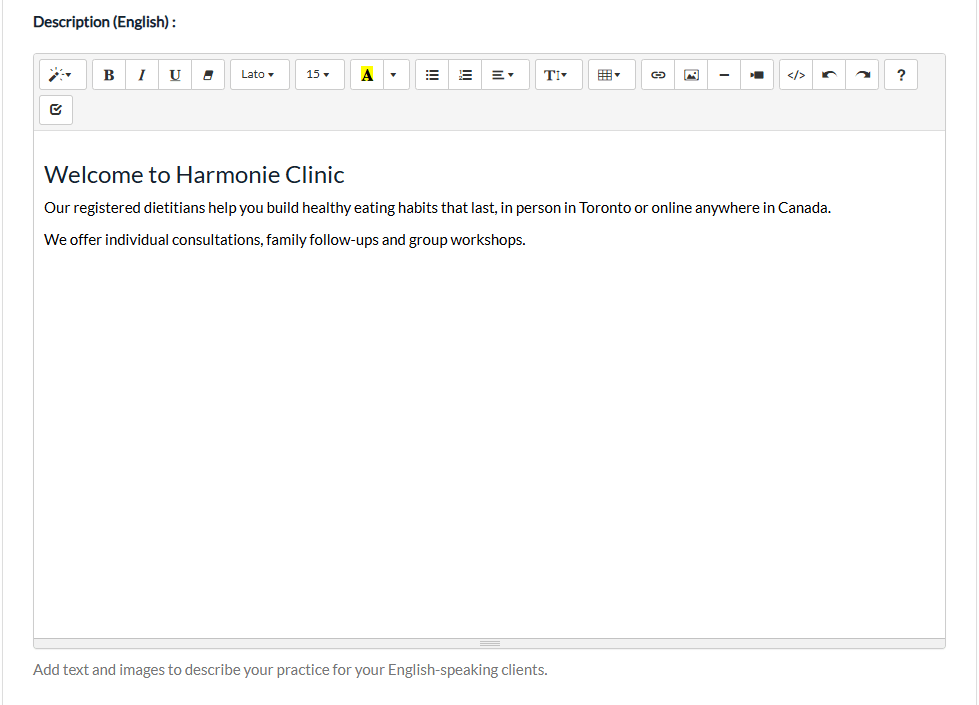Open the font size 15 dropdown
Image resolution: width=979 pixels, height=705 pixels.
tap(320, 75)
